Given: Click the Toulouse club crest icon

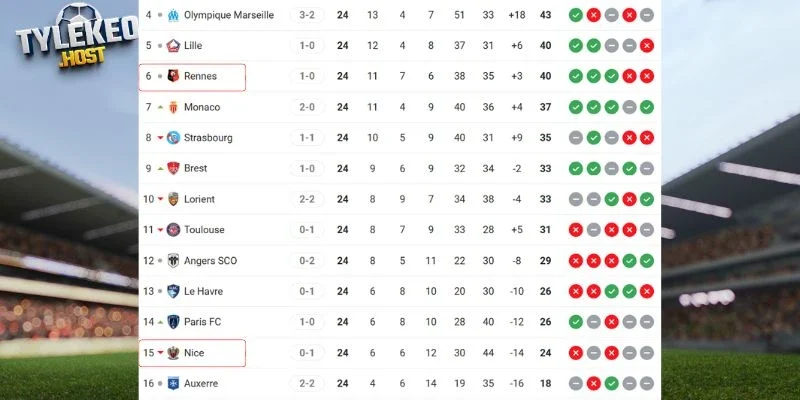Looking at the screenshot, I should 173,230.
